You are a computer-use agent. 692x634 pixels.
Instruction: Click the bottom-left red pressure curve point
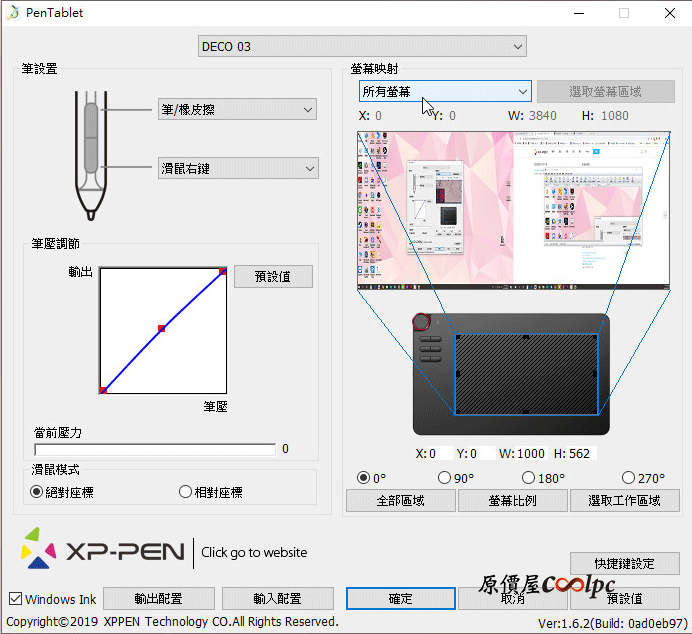103,390
